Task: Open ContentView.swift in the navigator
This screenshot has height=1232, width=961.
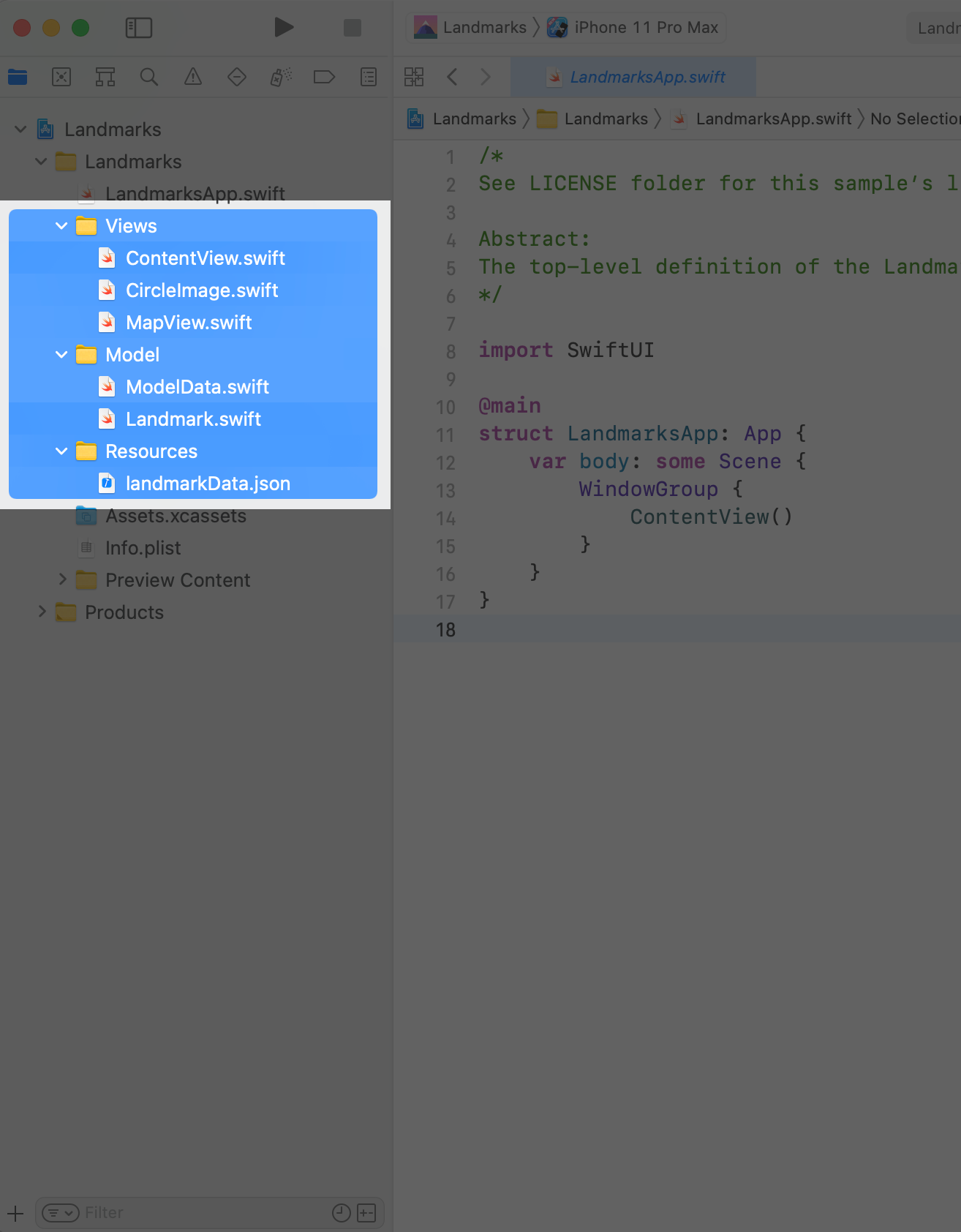Action: coord(193,258)
